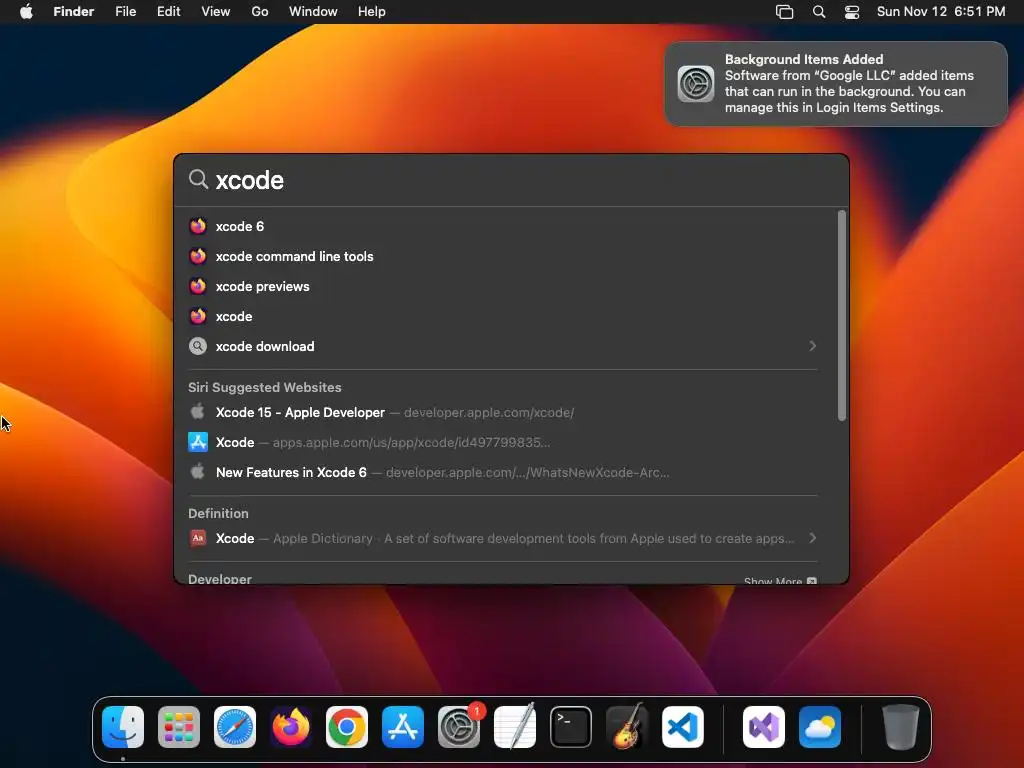Click Dictionary icon beside Xcode definition
The image size is (1024, 768).
click(x=198, y=538)
